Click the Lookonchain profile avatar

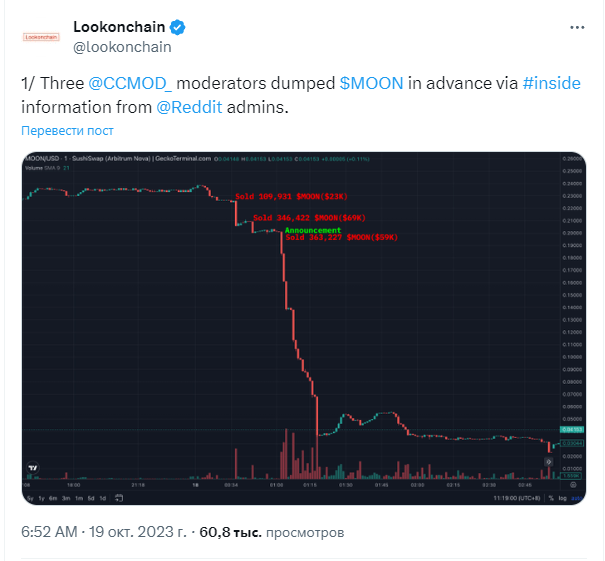(x=41, y=37)
